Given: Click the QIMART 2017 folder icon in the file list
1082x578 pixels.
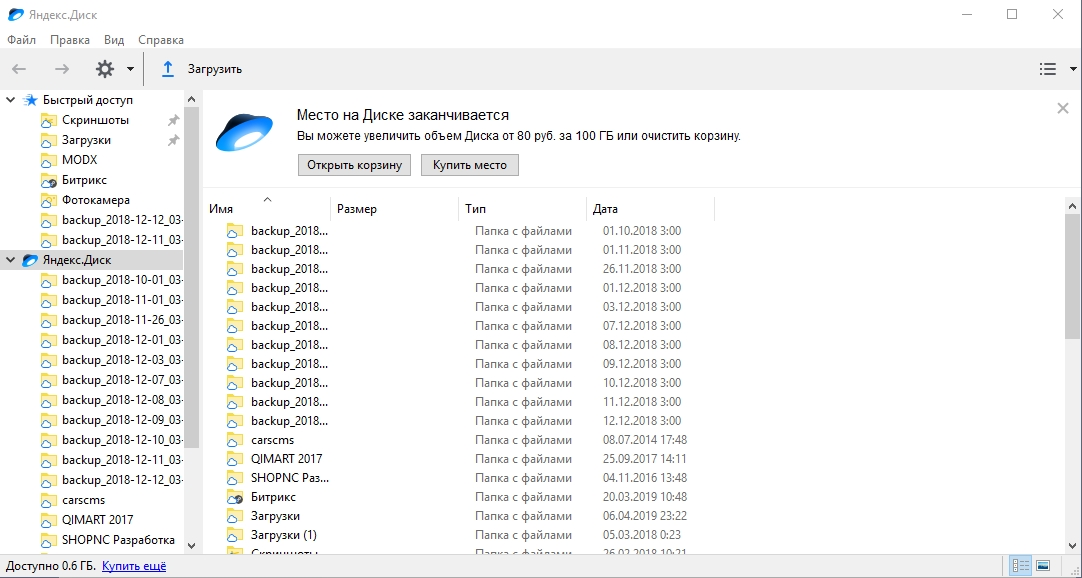Looking at the screenshot, I should point(235,459).
